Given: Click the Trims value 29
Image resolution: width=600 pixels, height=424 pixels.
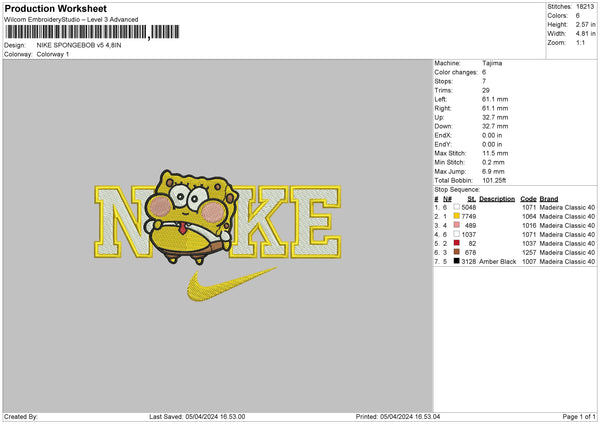Looking at the screenshot, I should click(x=486, y=90).
